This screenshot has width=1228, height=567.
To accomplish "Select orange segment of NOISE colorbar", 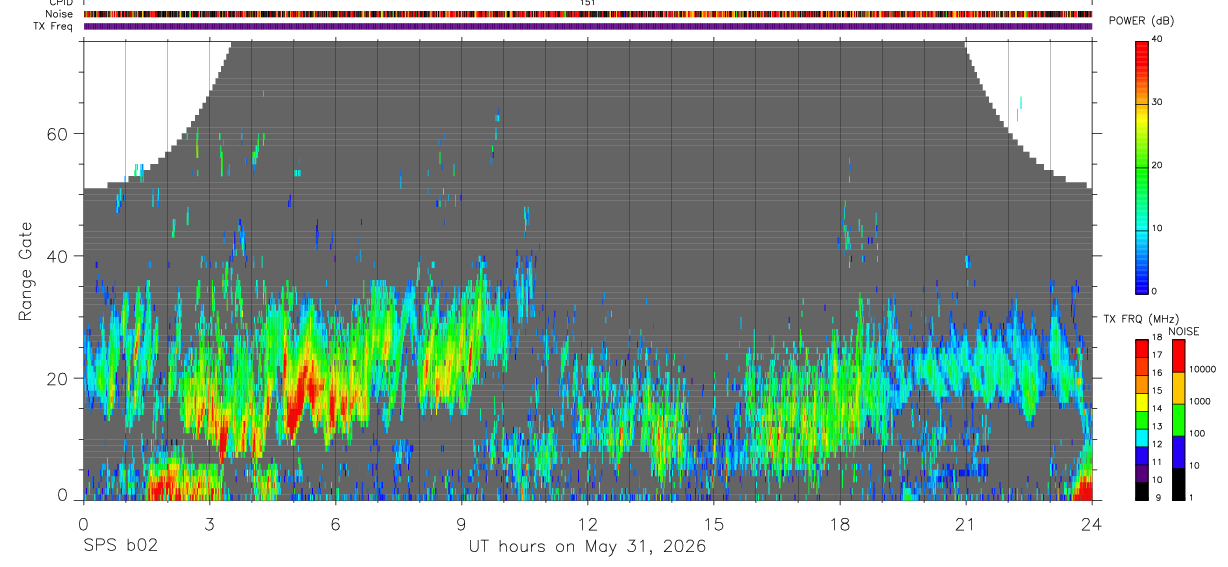I will (x=1178, y=388).
